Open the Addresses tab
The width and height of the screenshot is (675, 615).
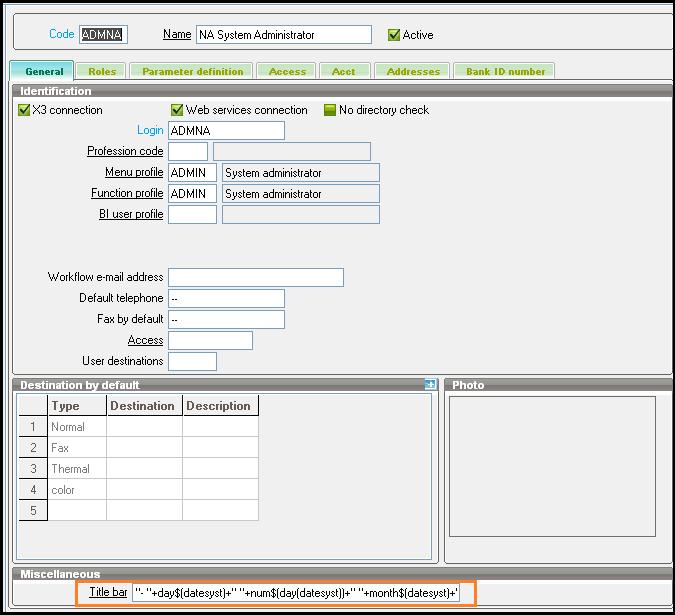tap(413, 71)
